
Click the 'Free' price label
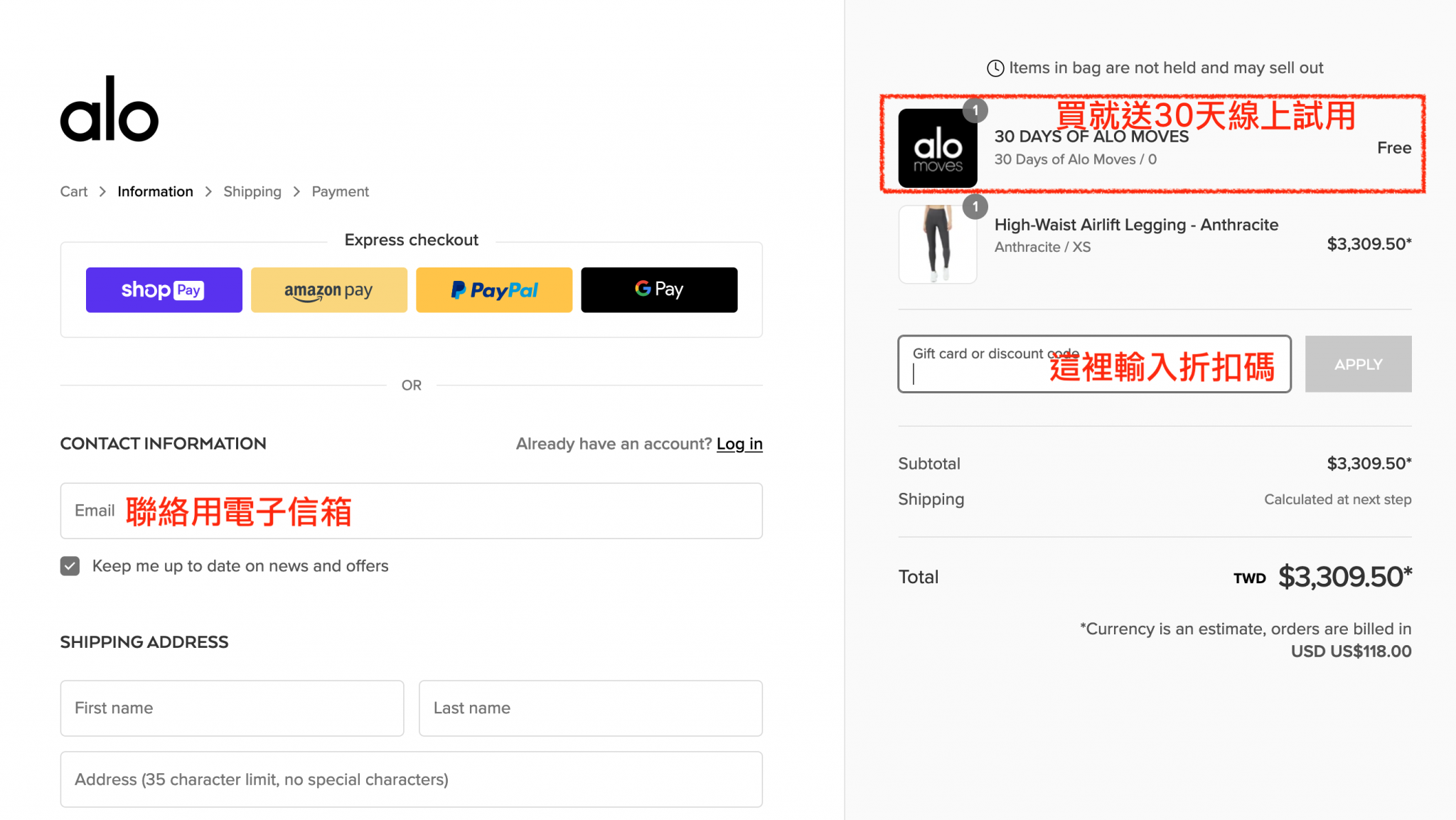(x=1394, y=148)
